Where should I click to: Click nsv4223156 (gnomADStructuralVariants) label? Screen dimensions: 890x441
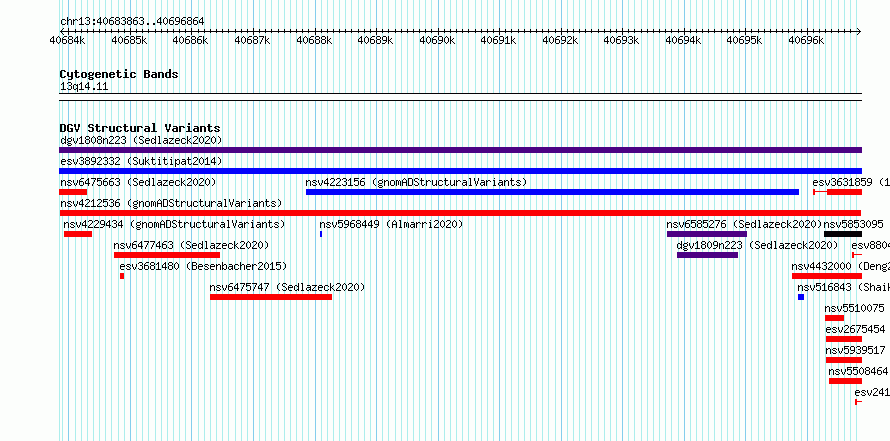click(417, 182)
